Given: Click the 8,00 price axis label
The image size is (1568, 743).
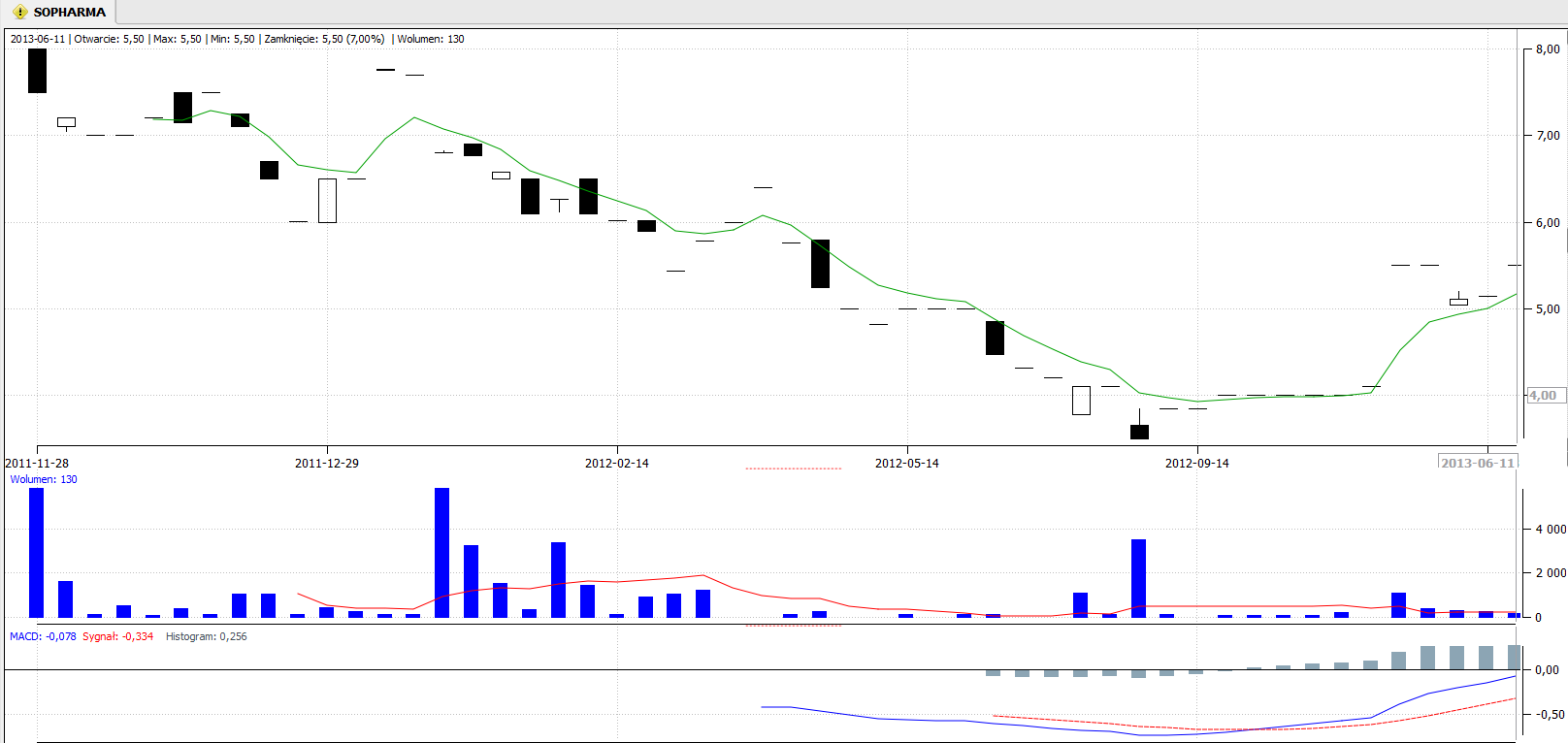Looking at the screenshot, I should point(1549,49).
